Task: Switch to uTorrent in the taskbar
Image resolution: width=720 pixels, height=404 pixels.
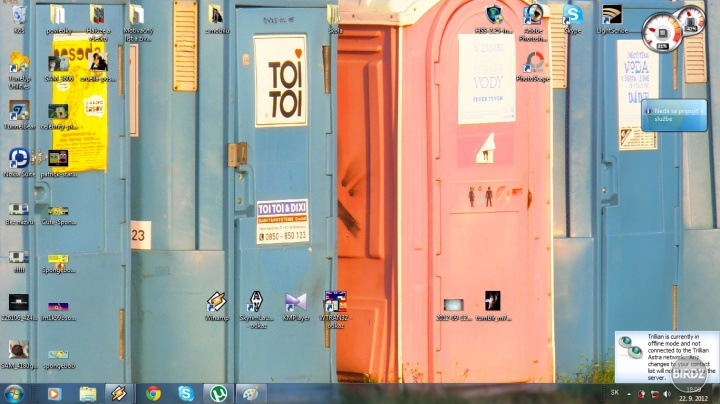Action: (218, 394)
